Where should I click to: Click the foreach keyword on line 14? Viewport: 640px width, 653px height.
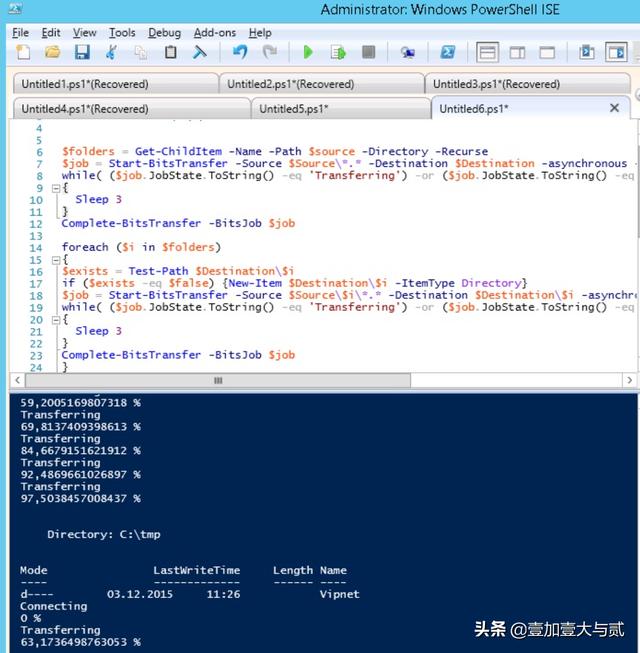click(x=85, y=247)
